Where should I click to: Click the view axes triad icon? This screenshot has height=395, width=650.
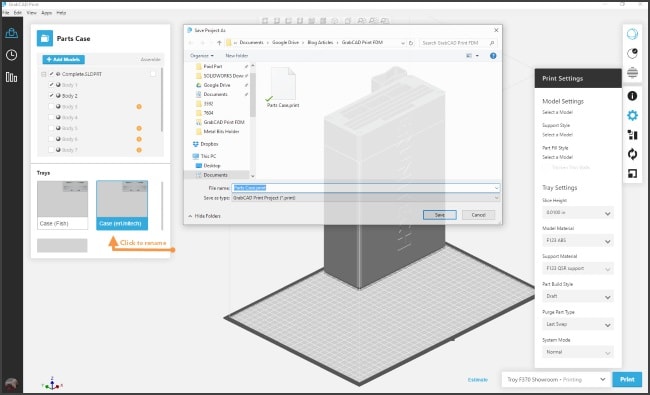point(52,383)
